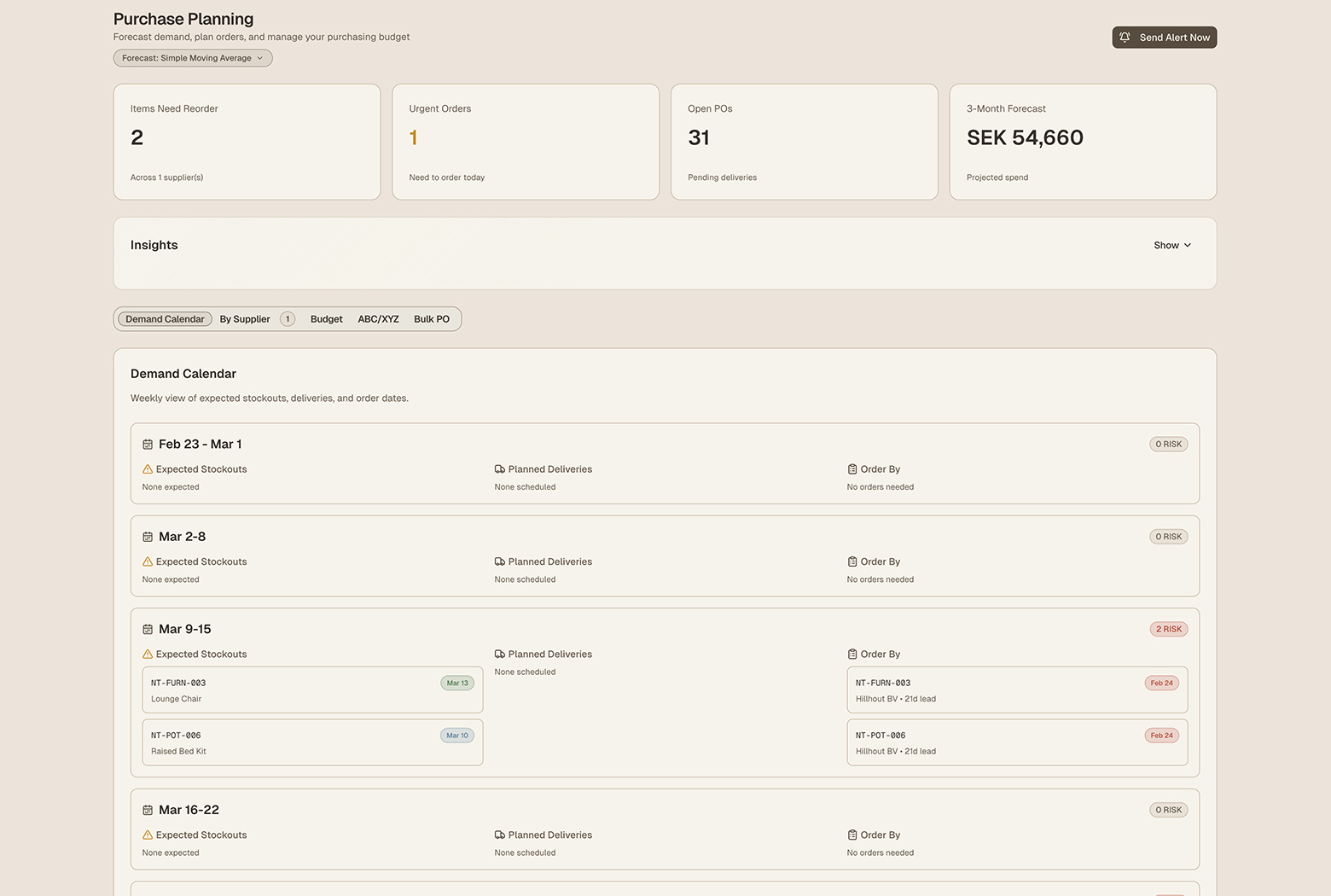Viewport: 1331px width, 896px height.
Task: Collapse the chevron next to Show in Insights
Action: 1186,245
